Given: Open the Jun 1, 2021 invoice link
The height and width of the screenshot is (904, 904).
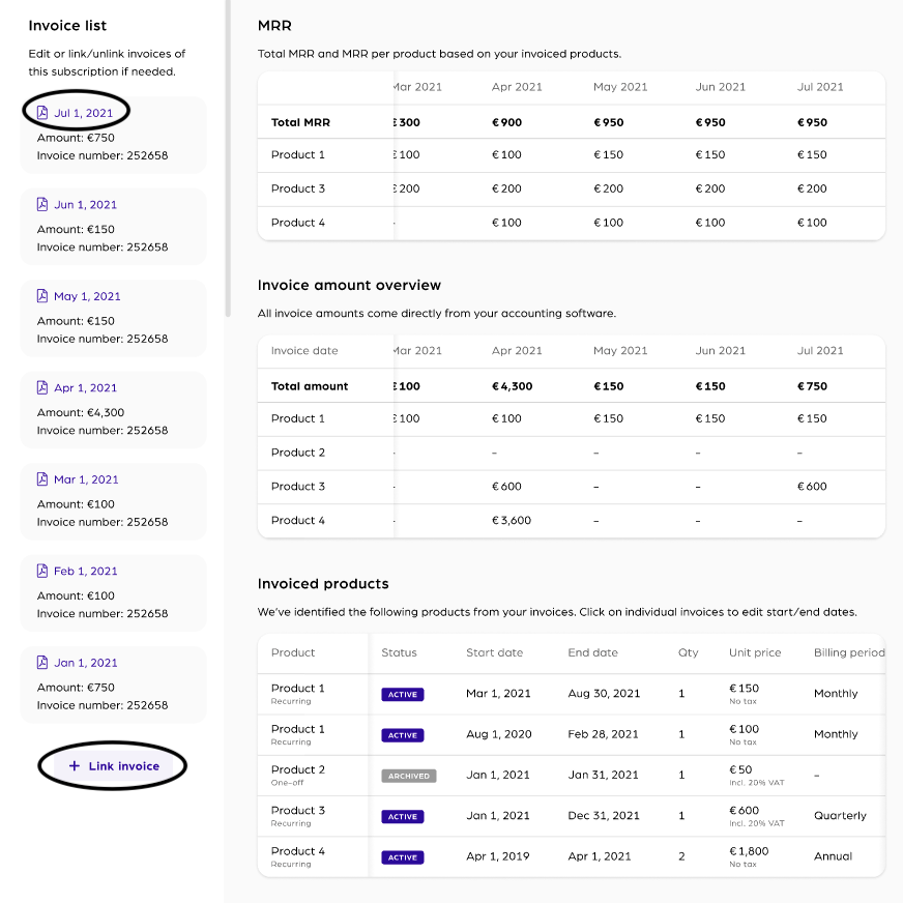Looking at the screenshot, I should [x=85, y=205].
